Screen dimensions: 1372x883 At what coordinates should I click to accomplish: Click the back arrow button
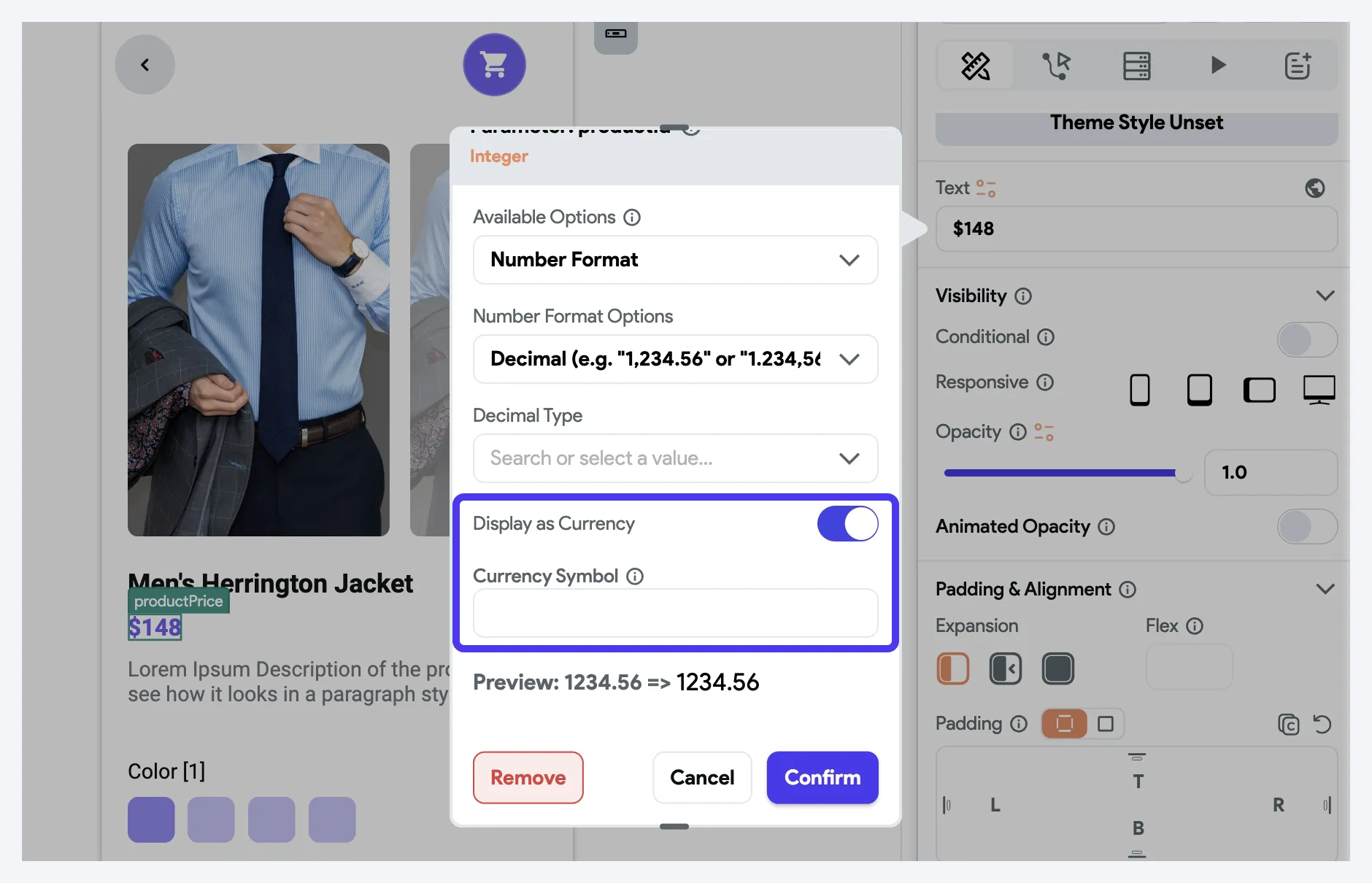click(x=144, y=65)
